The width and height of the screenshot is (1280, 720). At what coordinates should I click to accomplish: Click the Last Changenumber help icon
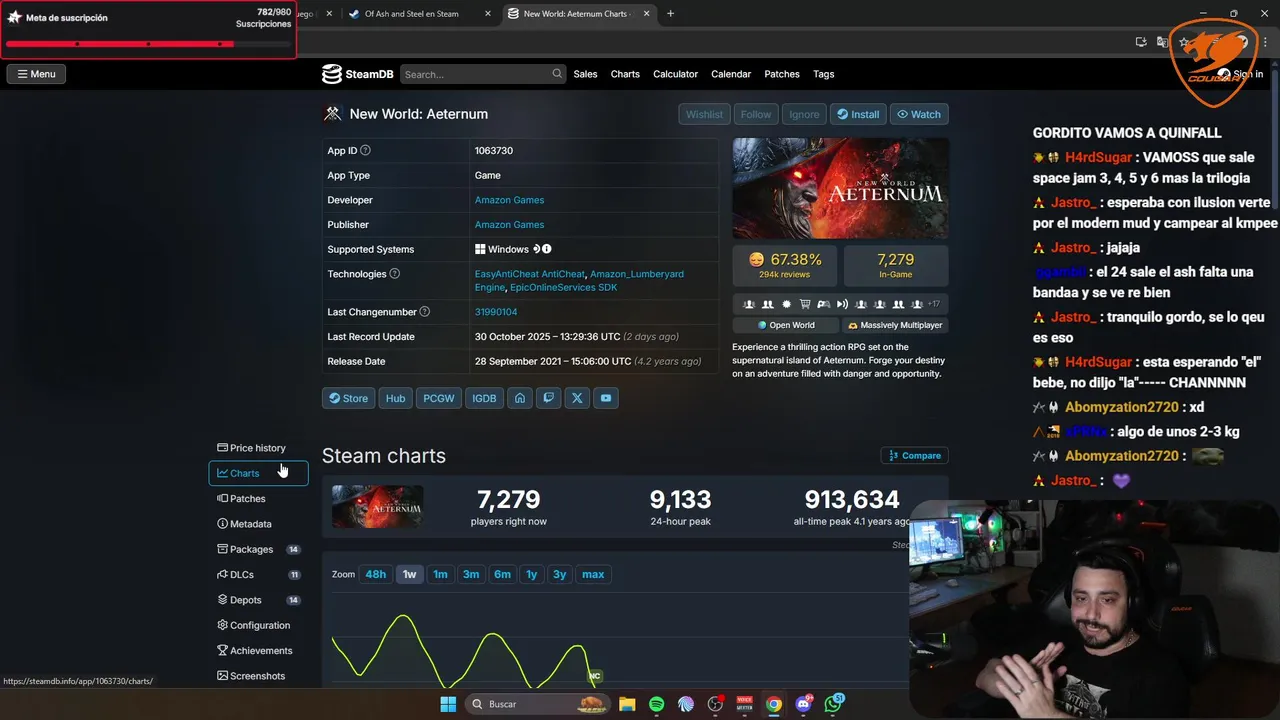[425, 312]
